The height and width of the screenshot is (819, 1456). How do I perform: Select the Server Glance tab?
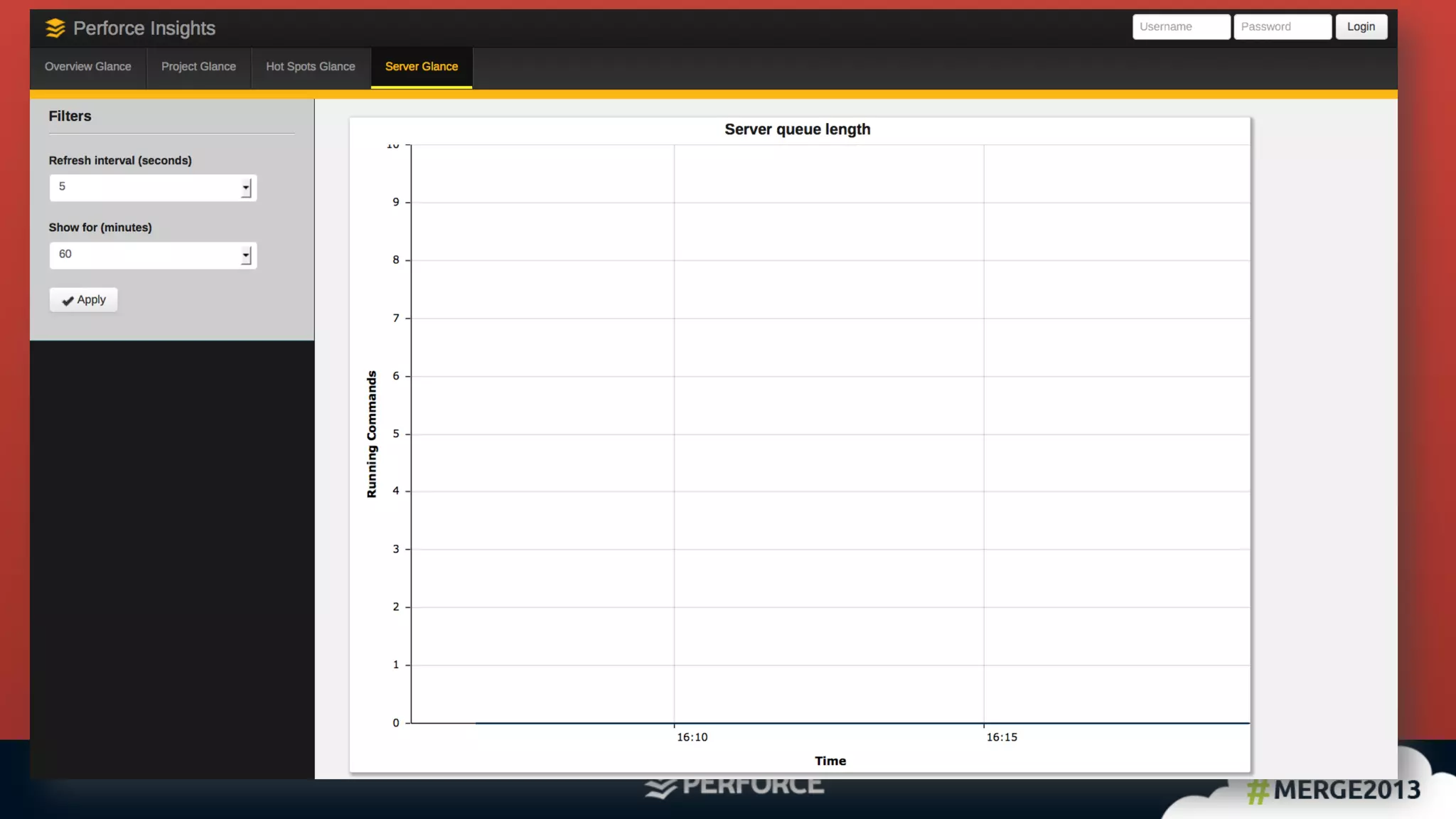click(422, 67)
